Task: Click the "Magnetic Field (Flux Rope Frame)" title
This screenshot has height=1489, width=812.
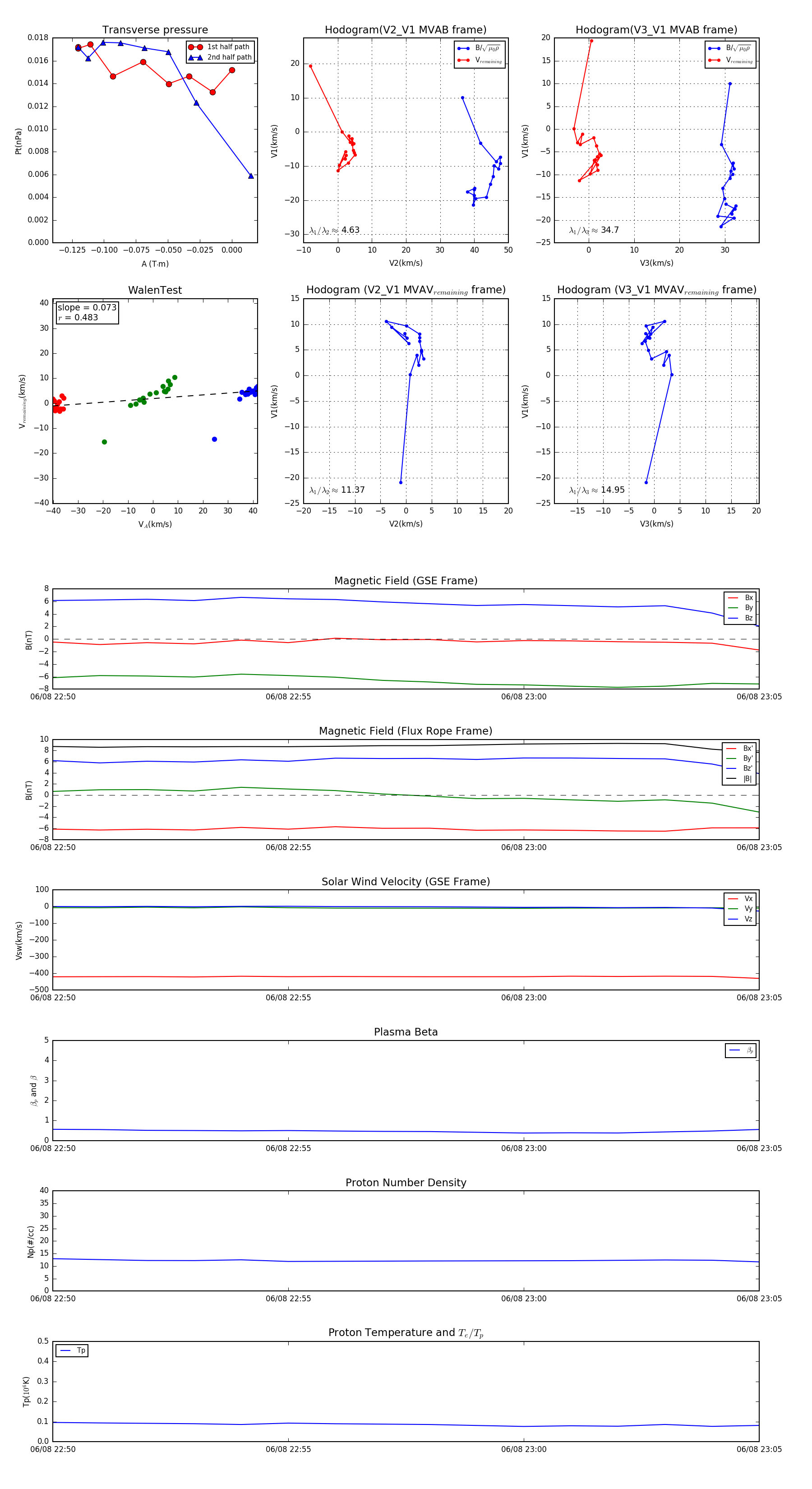Action: [406, 731]
